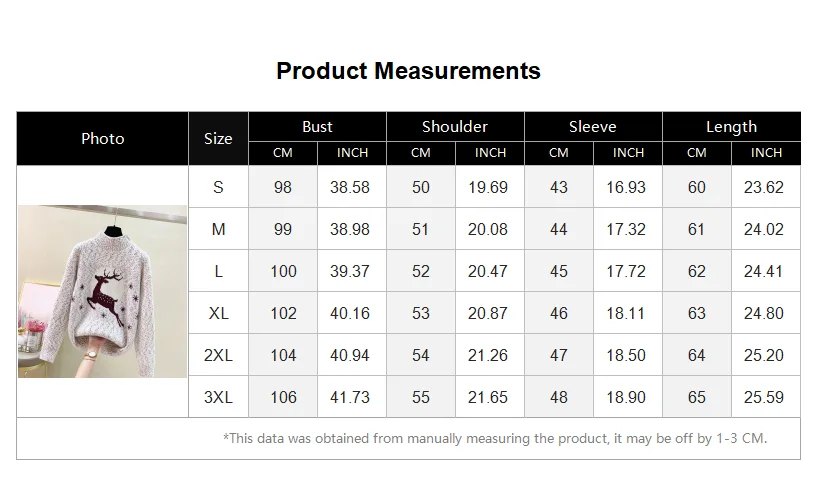
Task: Click the 25.59 inch length value
Action: pos(765,397)
